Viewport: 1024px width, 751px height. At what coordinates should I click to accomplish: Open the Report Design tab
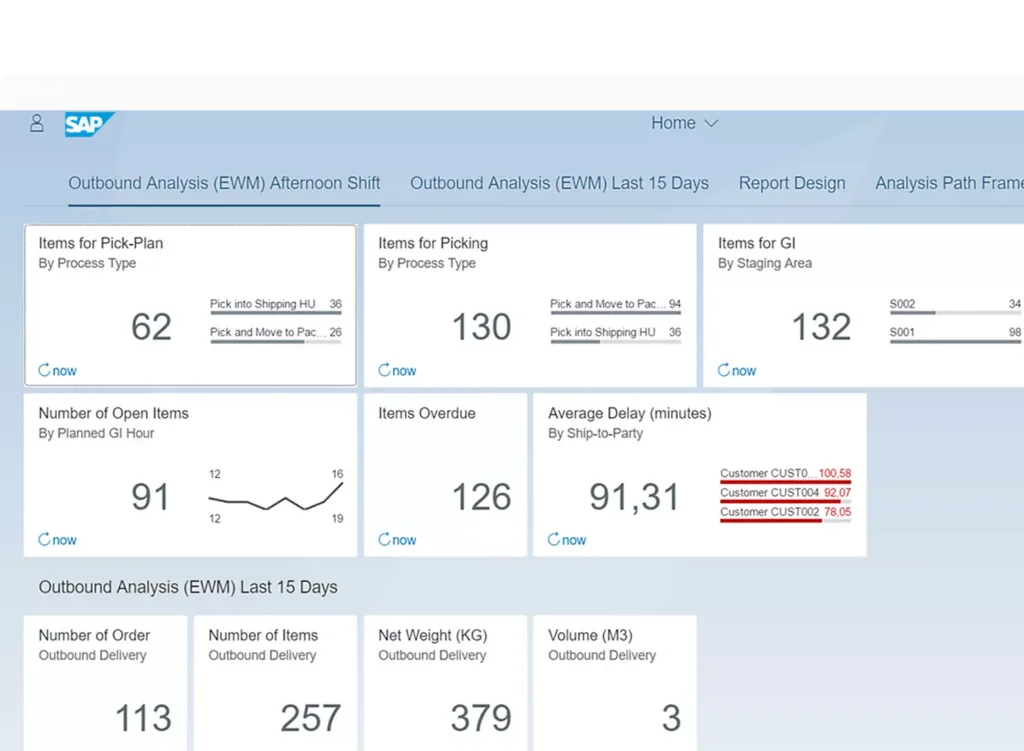tap(791, 183)
